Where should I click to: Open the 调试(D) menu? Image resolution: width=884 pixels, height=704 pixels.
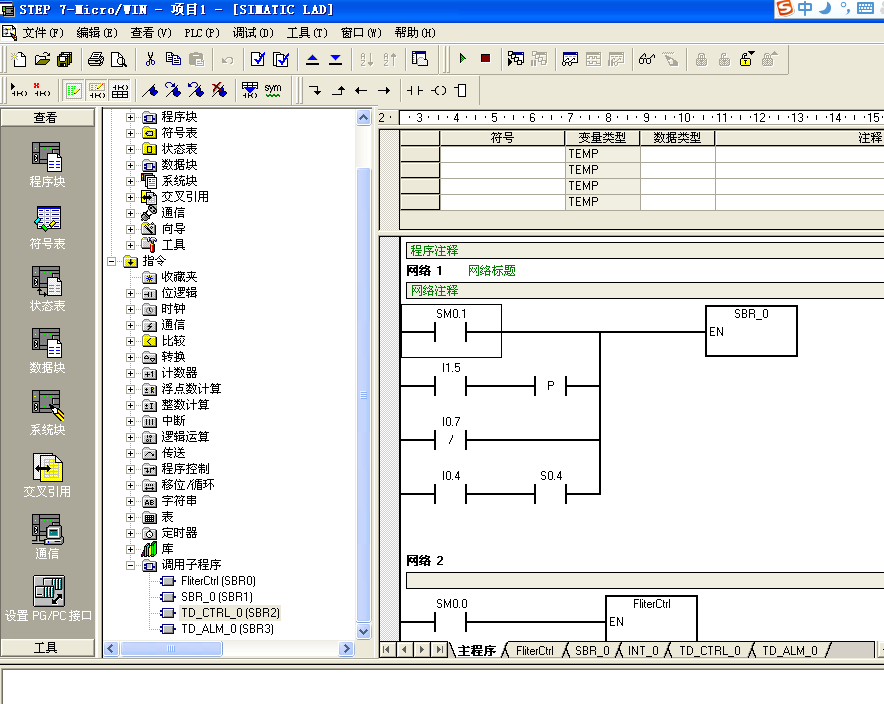coord(253,33)
